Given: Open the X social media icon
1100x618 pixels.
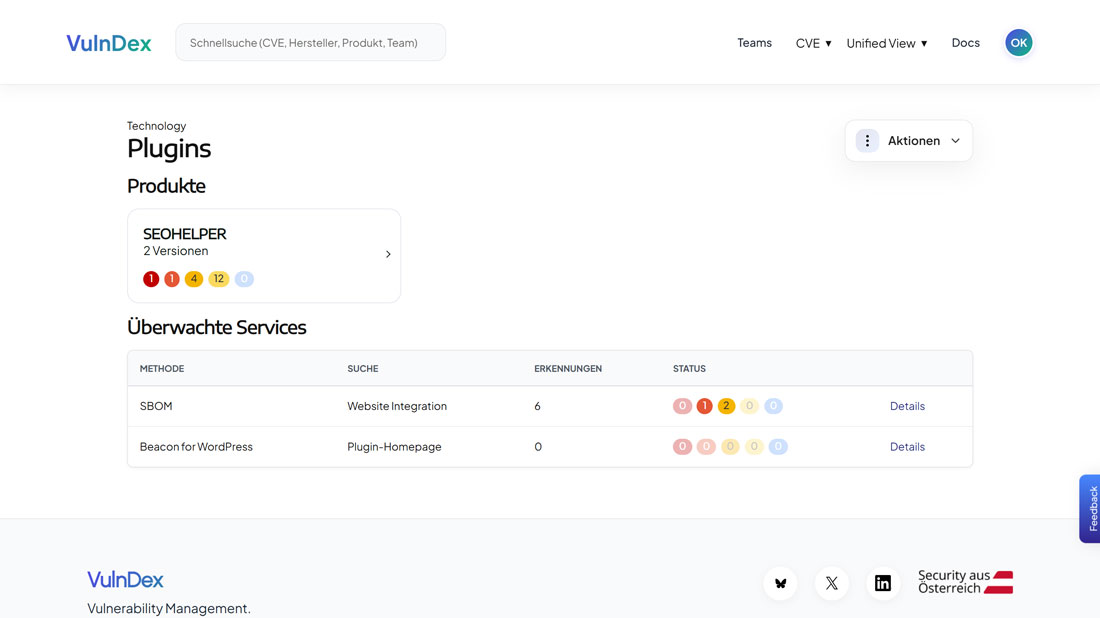Looking at the screenshot, I should (x=832, y=583).
